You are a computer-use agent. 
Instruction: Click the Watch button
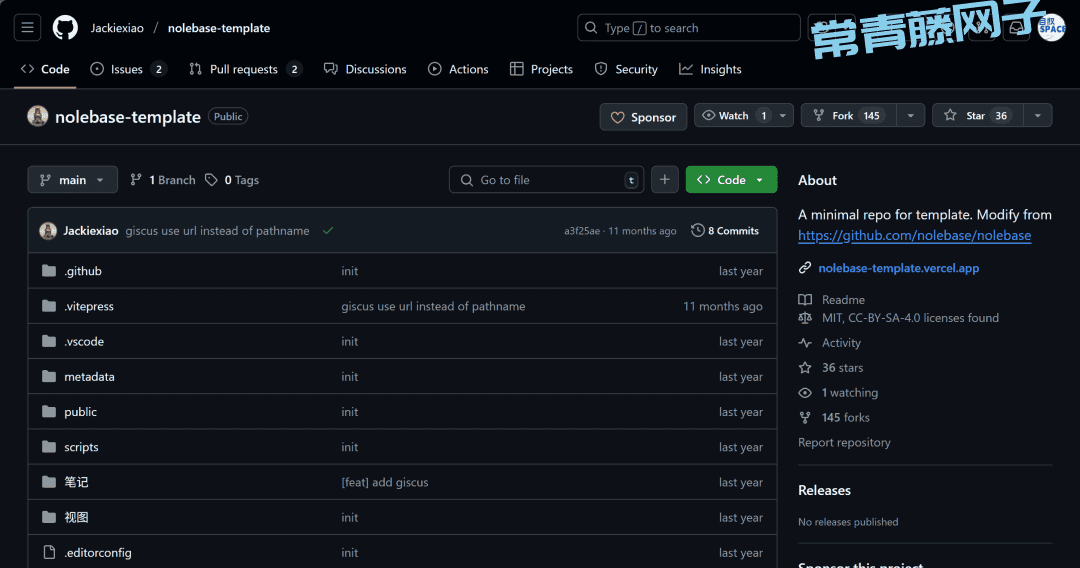pyautogui.click(x=734, y=116)
